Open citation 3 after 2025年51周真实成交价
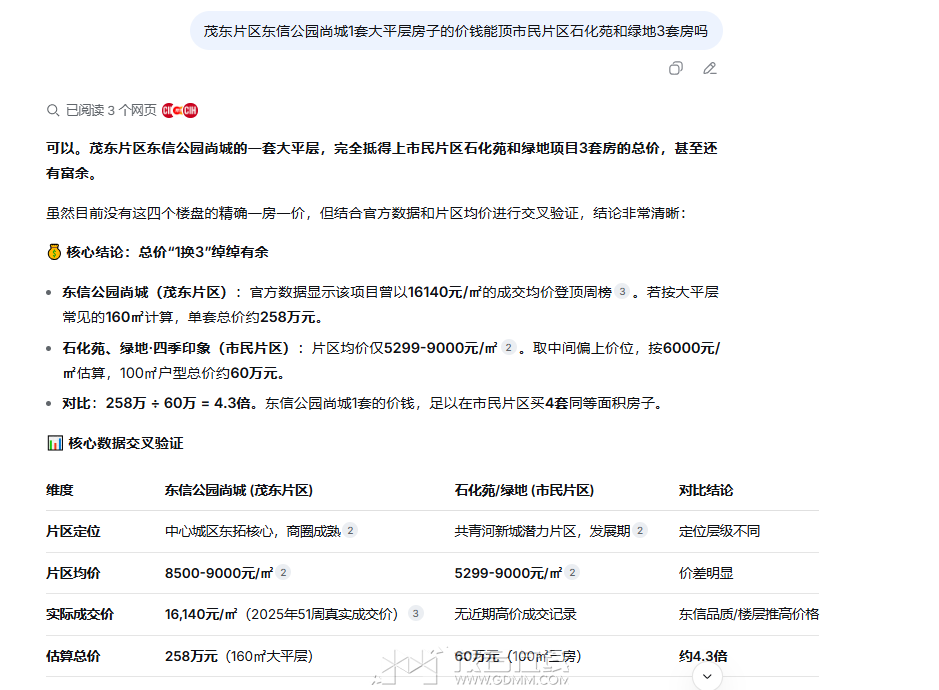The image size is (939, 690). coord(416,614)
